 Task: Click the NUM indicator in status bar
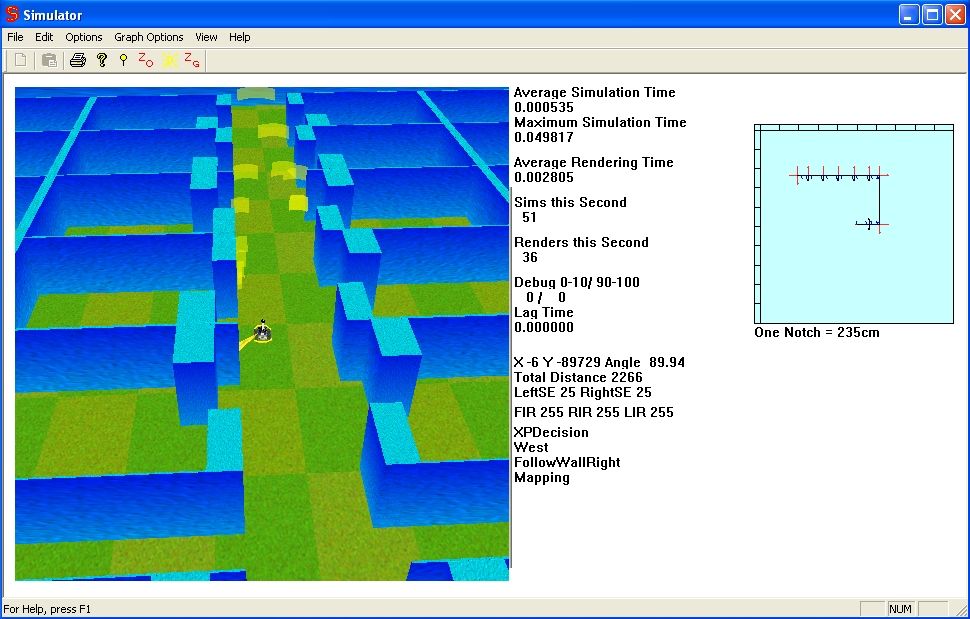click(900, 609)
